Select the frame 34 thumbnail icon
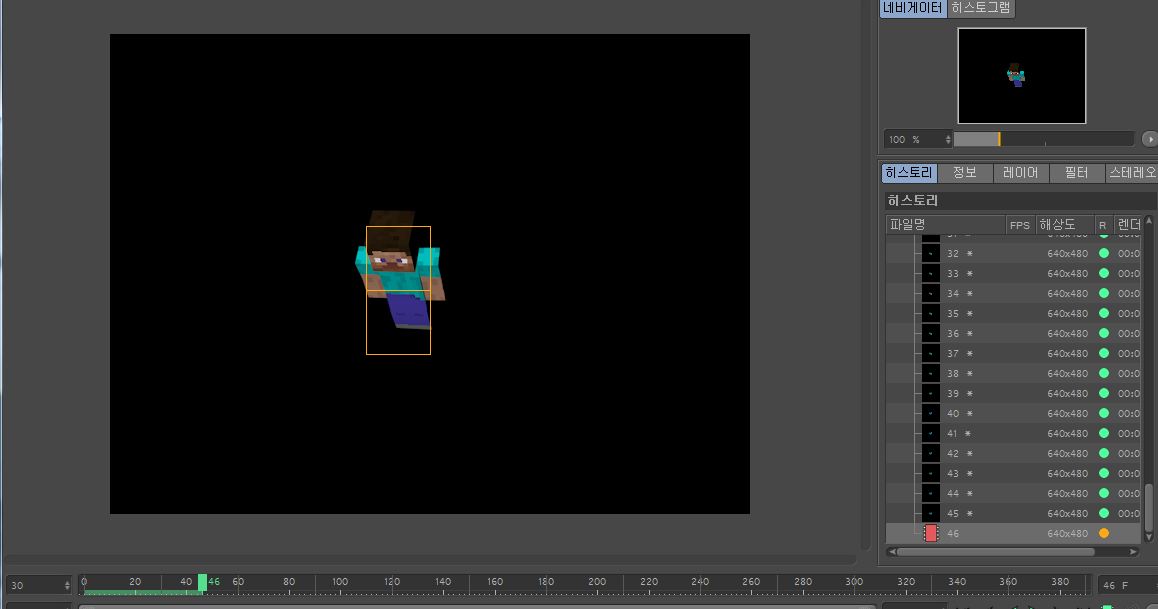Screen dimensions: 1158x609 coord(931,293)
